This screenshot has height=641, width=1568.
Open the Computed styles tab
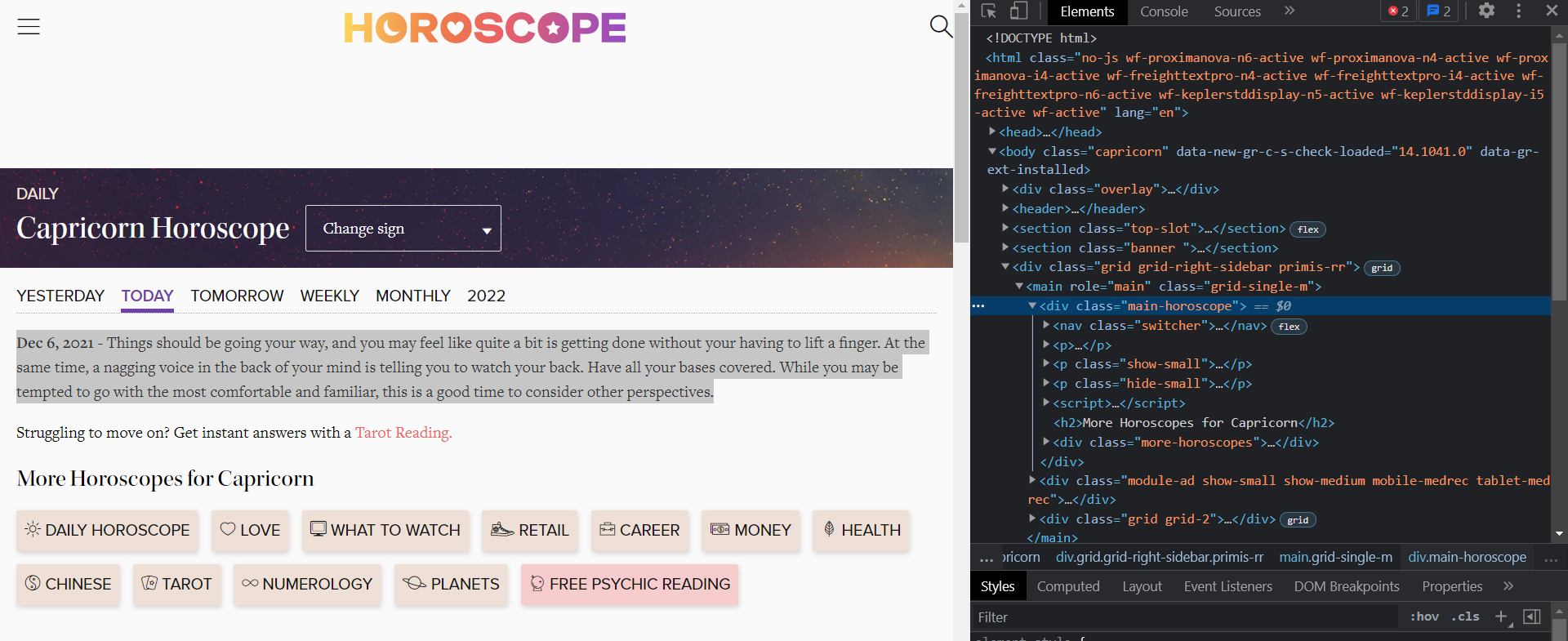tap(1068, 586)
